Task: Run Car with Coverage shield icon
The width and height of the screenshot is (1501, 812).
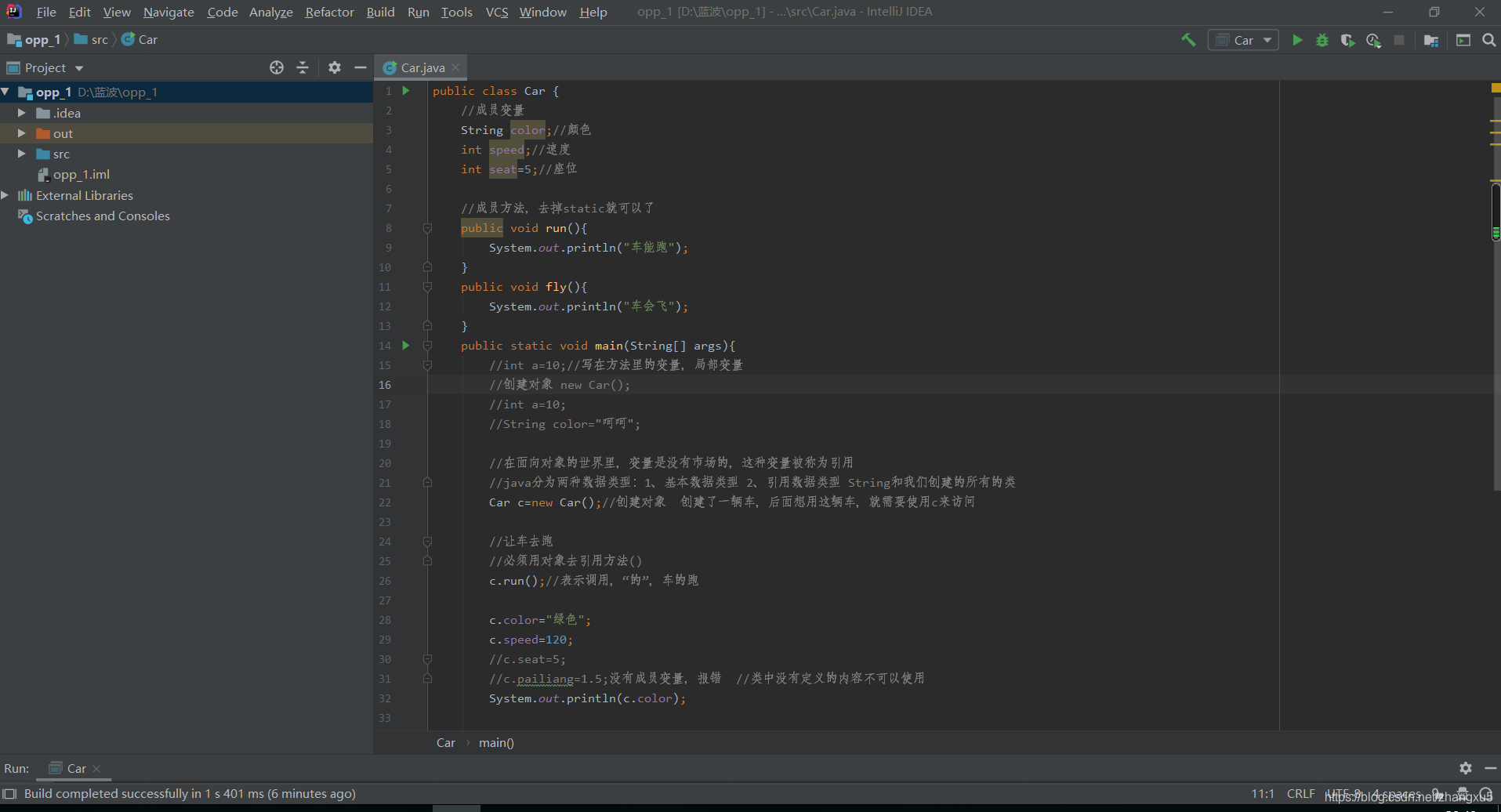Action: (1347, 40)
